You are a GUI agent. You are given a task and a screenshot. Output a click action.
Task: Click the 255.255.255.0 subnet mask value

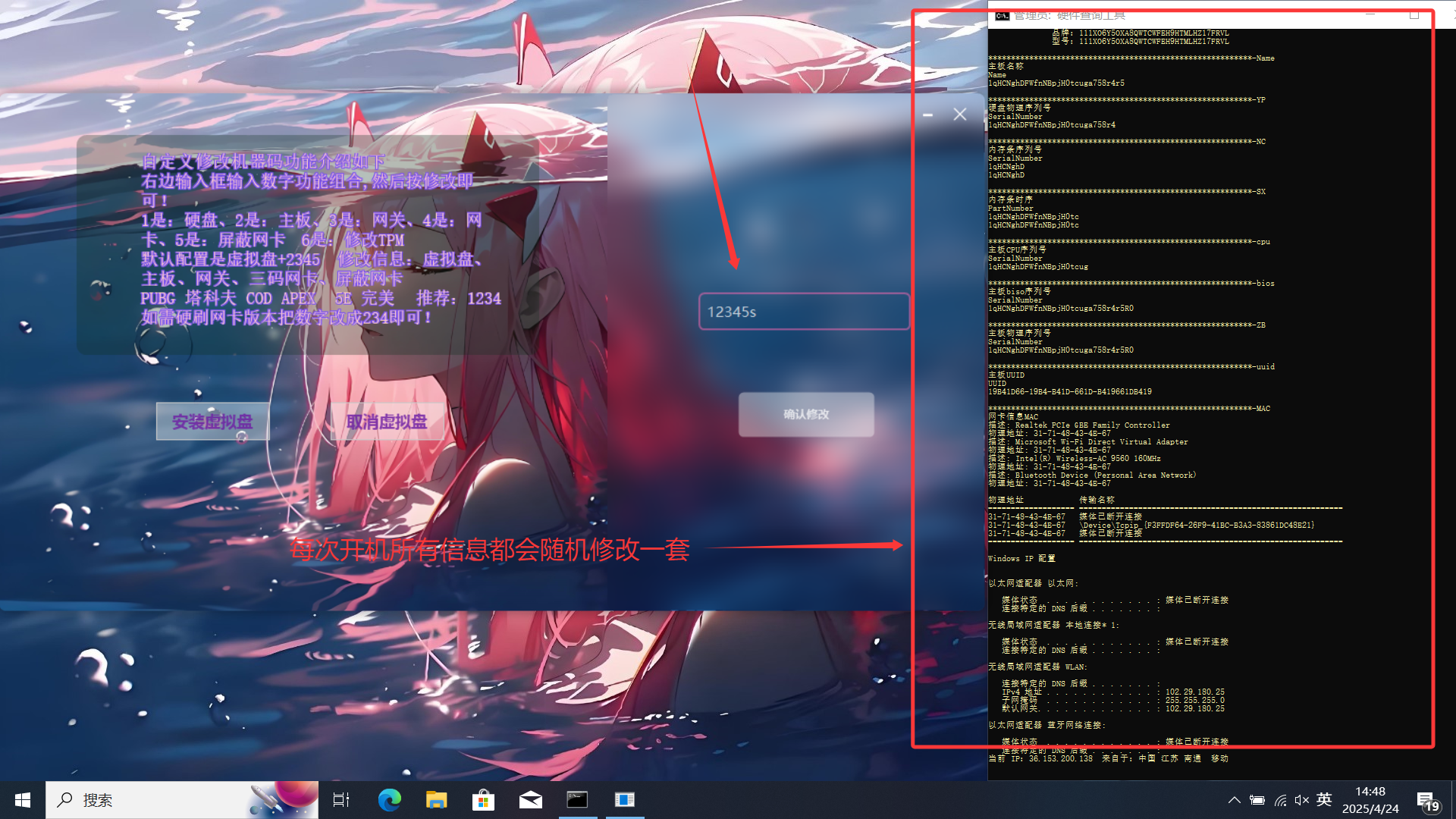point(1195,701)
